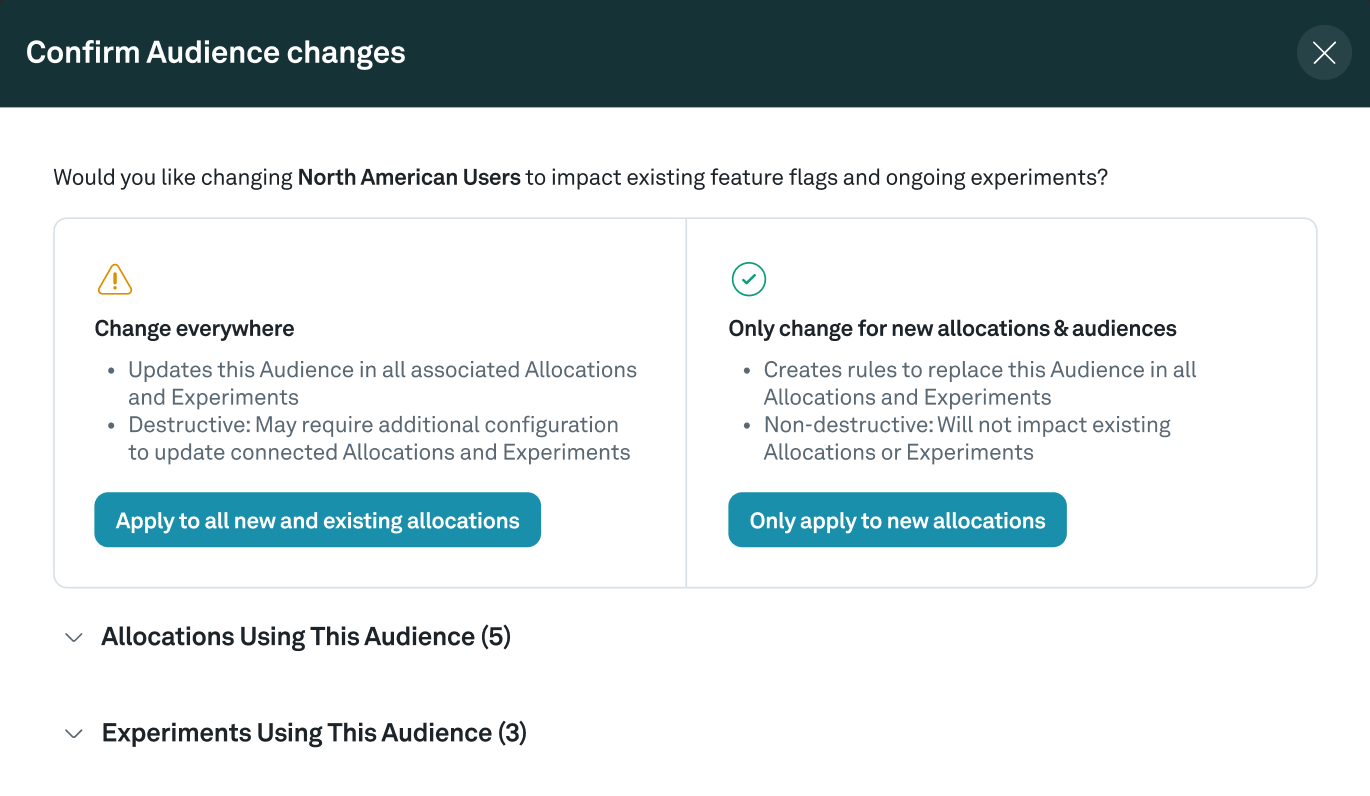The image size is (1370, 796).
Task: Apply to all new and existing allocations
Action: pyautogui.click(x=317, y=520)
